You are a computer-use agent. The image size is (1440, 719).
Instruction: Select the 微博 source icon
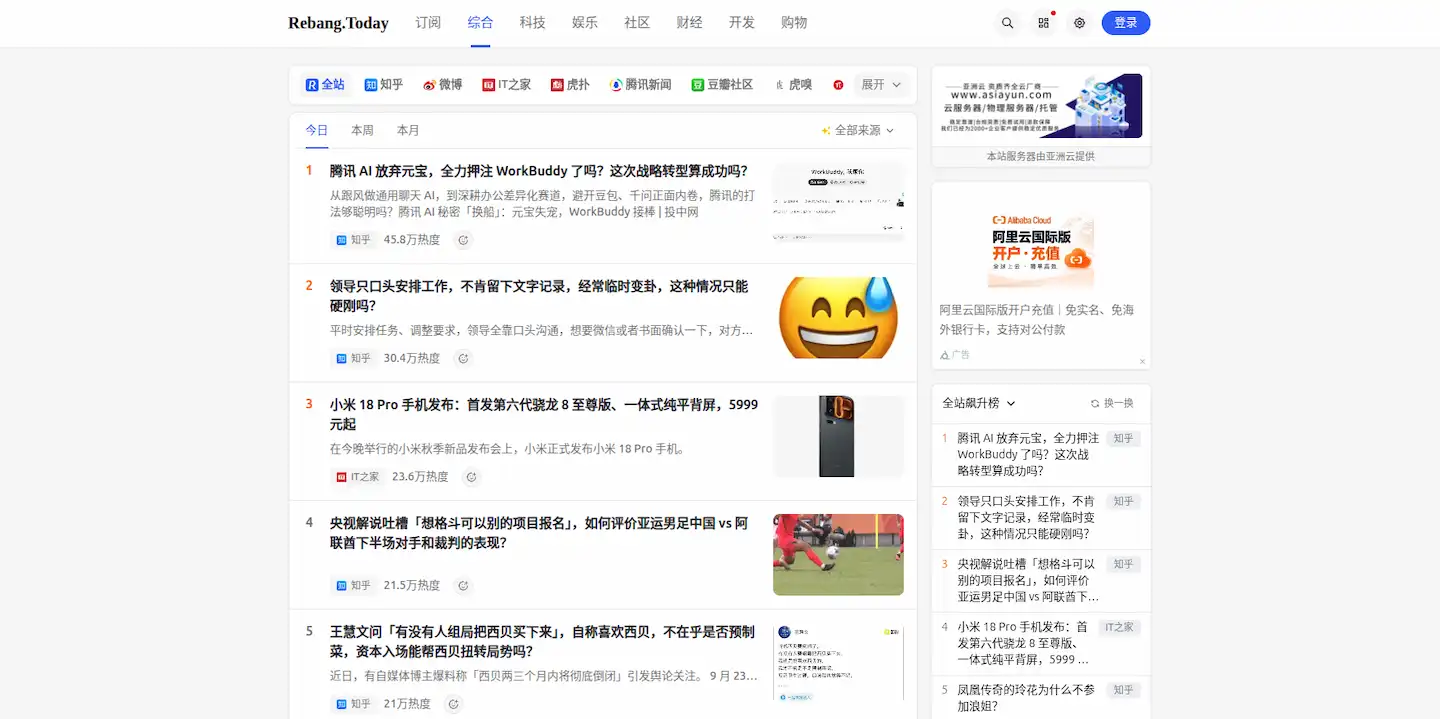coord(443,85)
